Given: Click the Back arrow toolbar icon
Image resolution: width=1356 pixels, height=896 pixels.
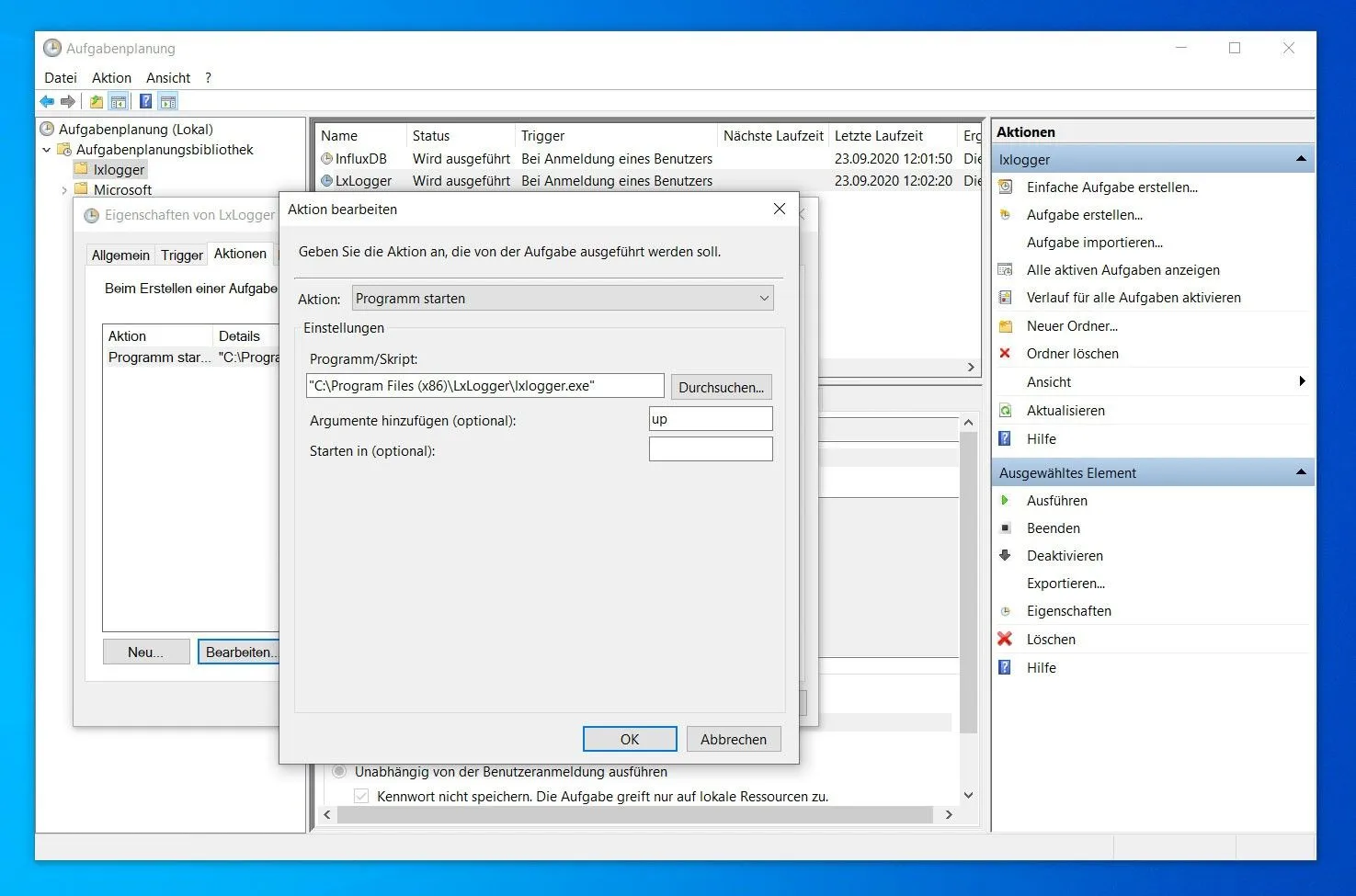Looking at the screenshot, I should (47, 101).
